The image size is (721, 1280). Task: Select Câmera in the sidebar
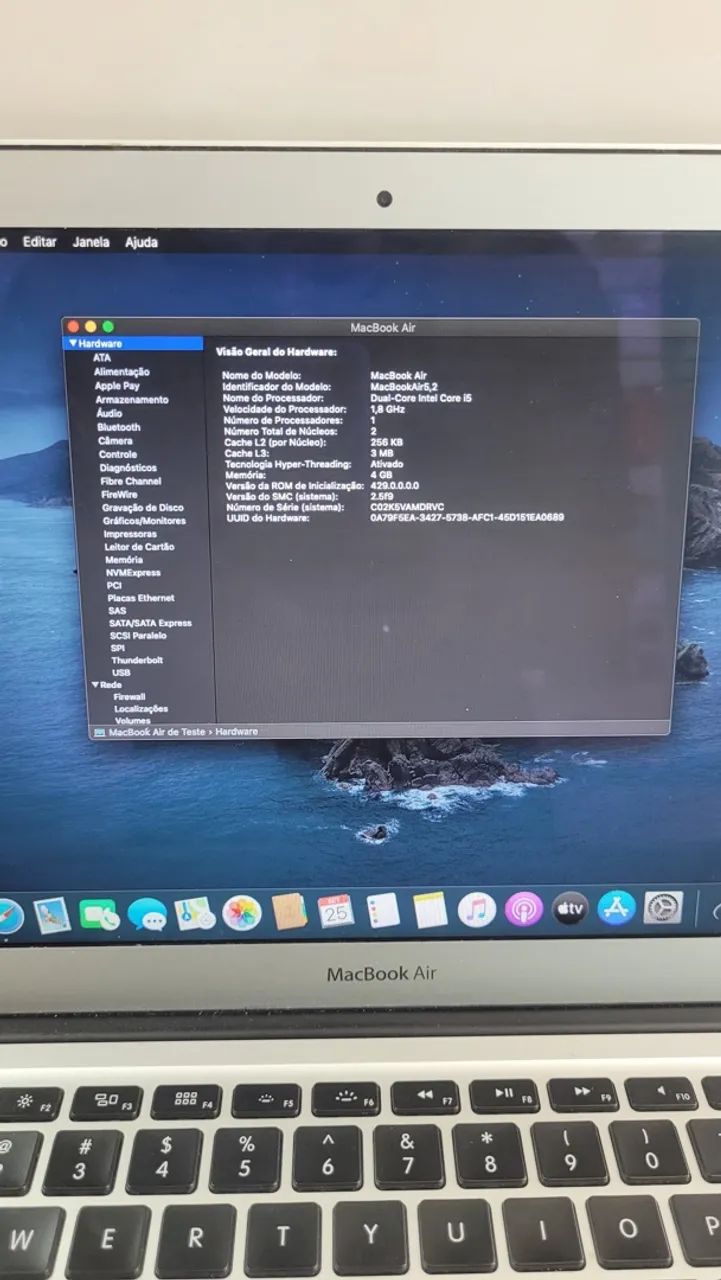tap(115, 440)
